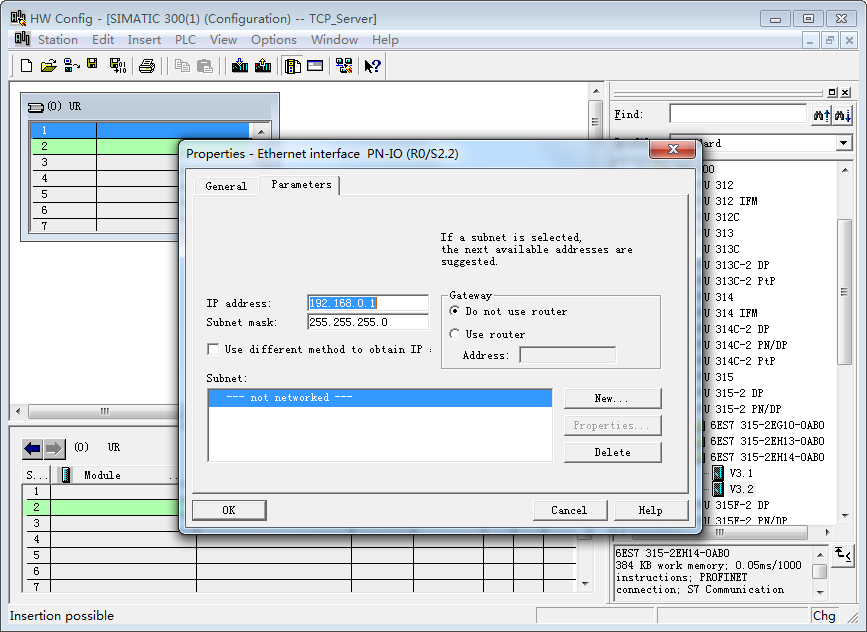867x632 pixels.
Task: Click the context Help arrow icon
Action: [372, 66]
